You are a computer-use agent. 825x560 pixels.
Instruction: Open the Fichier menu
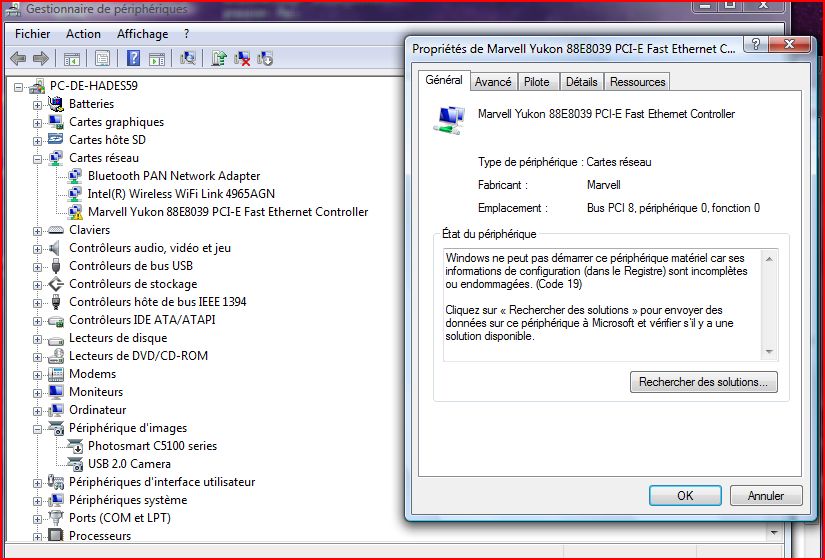[x=33, y=34]
